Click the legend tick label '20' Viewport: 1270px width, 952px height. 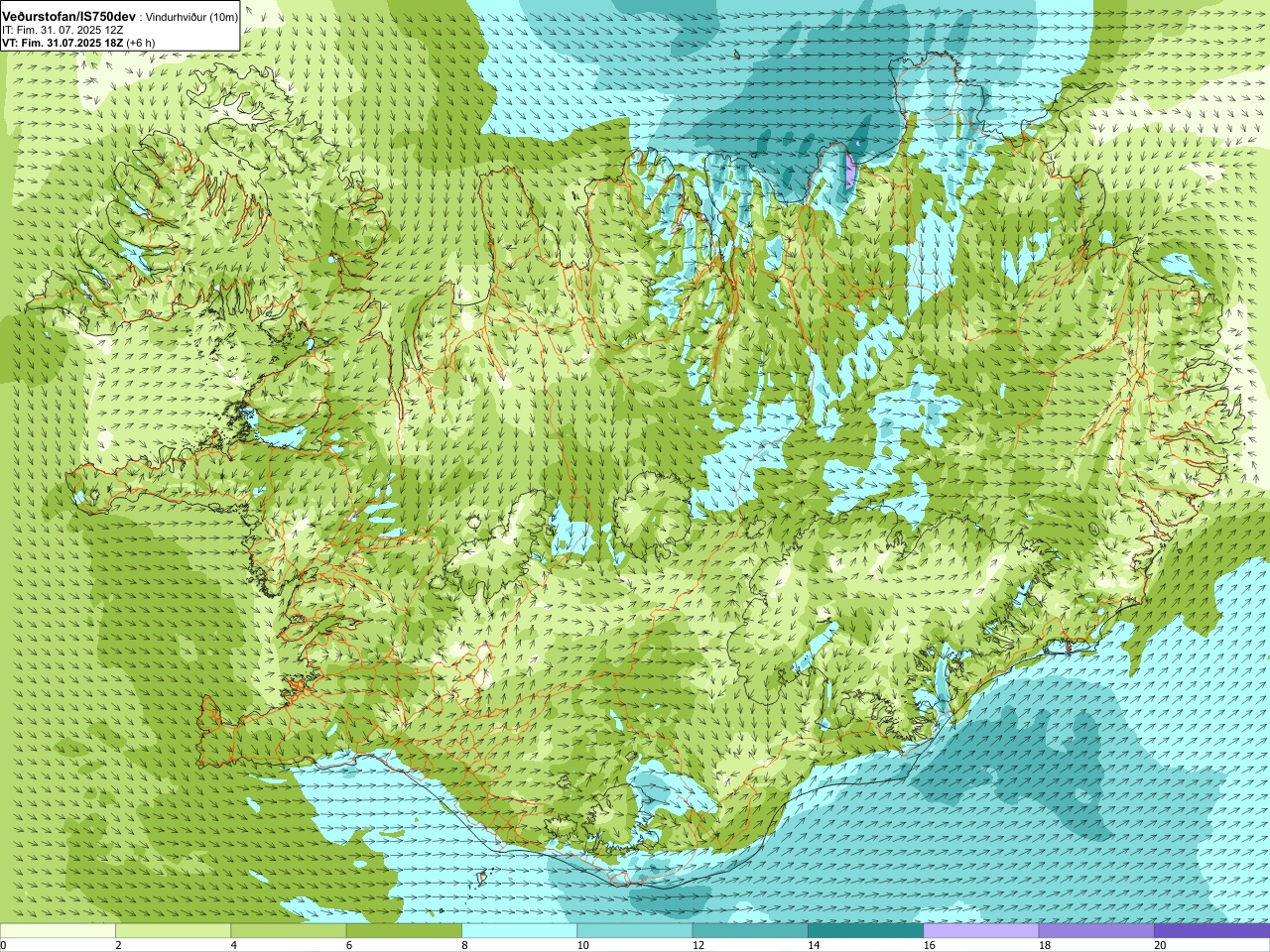pos(1160,945)
